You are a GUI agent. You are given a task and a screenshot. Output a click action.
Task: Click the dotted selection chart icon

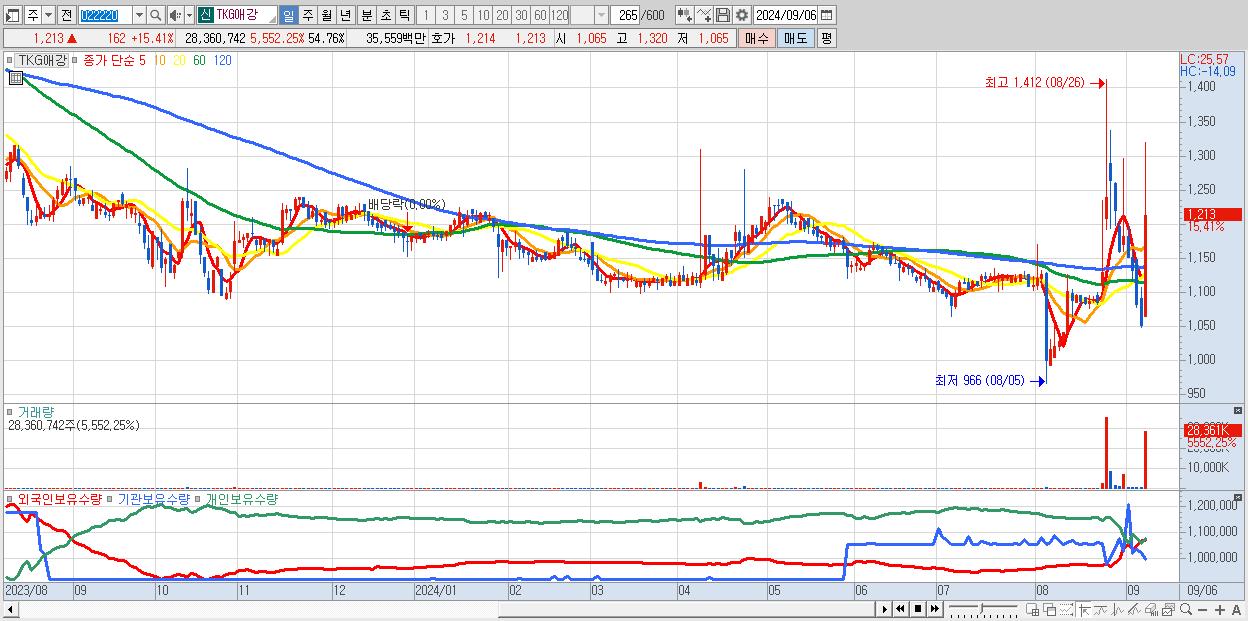pyautogui.click(x=1067, y=610)
